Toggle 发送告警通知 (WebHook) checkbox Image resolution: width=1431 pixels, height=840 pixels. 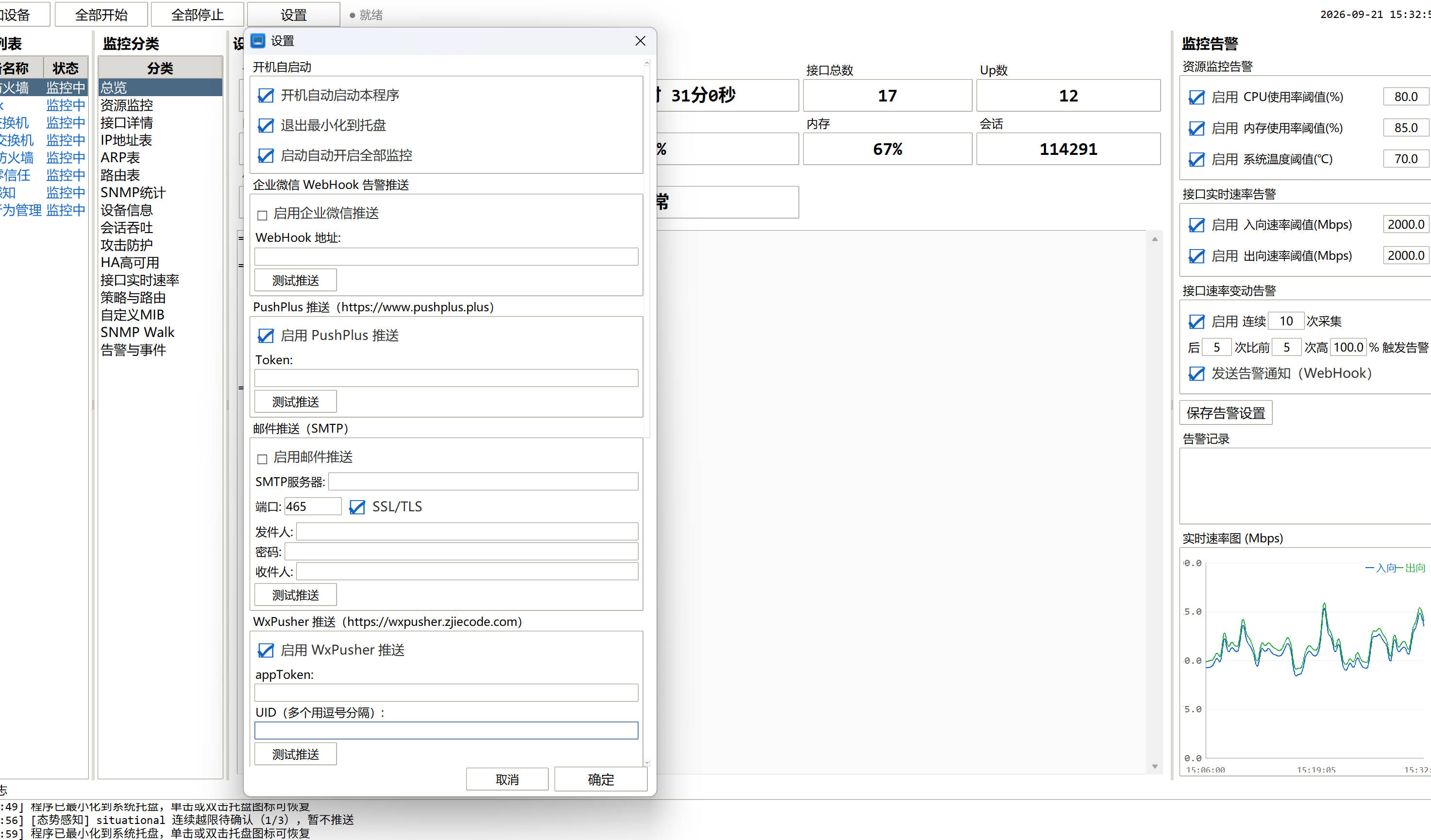[x=1196, y=374]
